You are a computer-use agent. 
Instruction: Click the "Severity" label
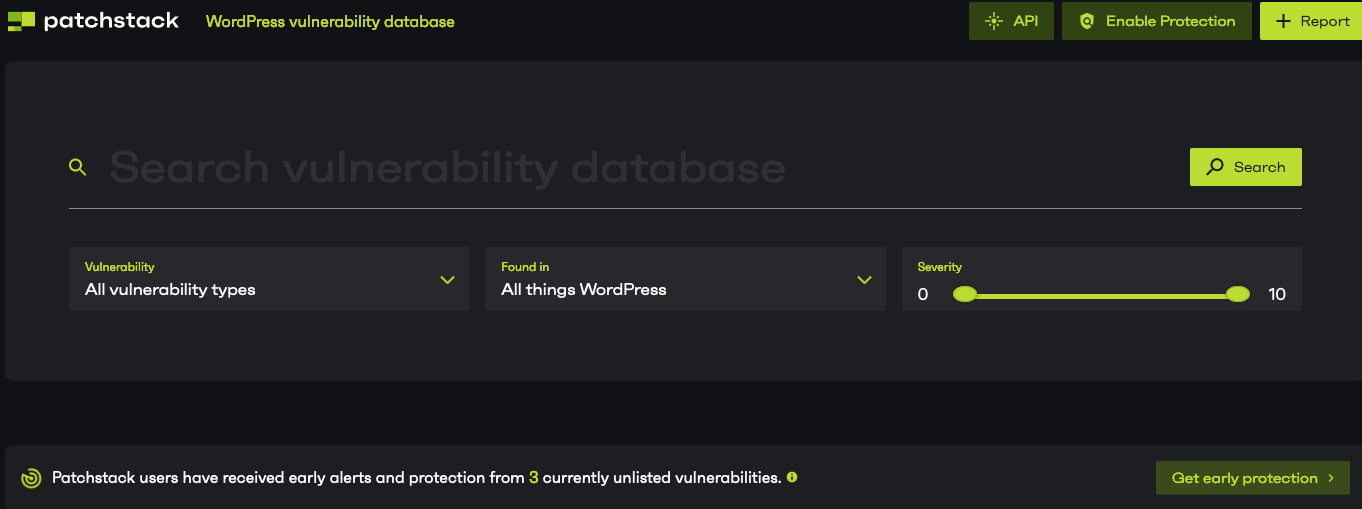click(x=940, y=267)
